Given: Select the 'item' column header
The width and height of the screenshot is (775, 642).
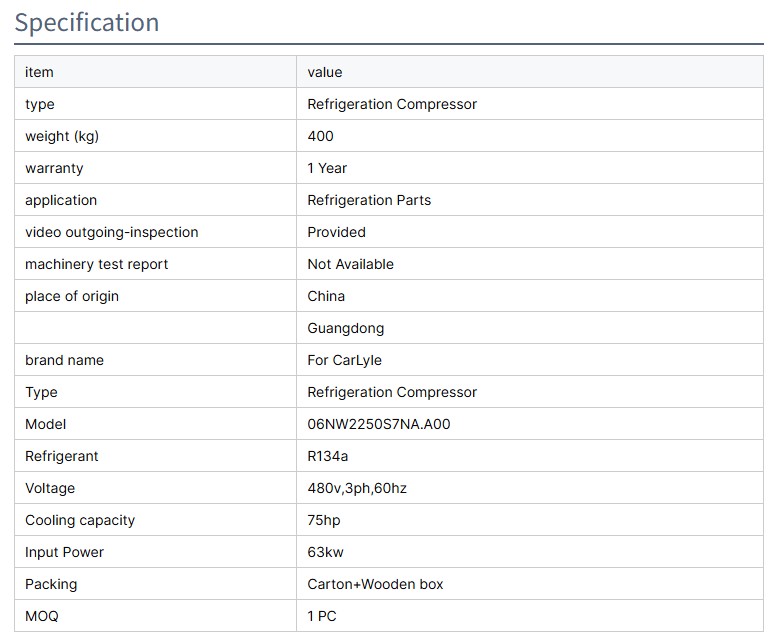Looking at the screenshot, I should 39,72.
